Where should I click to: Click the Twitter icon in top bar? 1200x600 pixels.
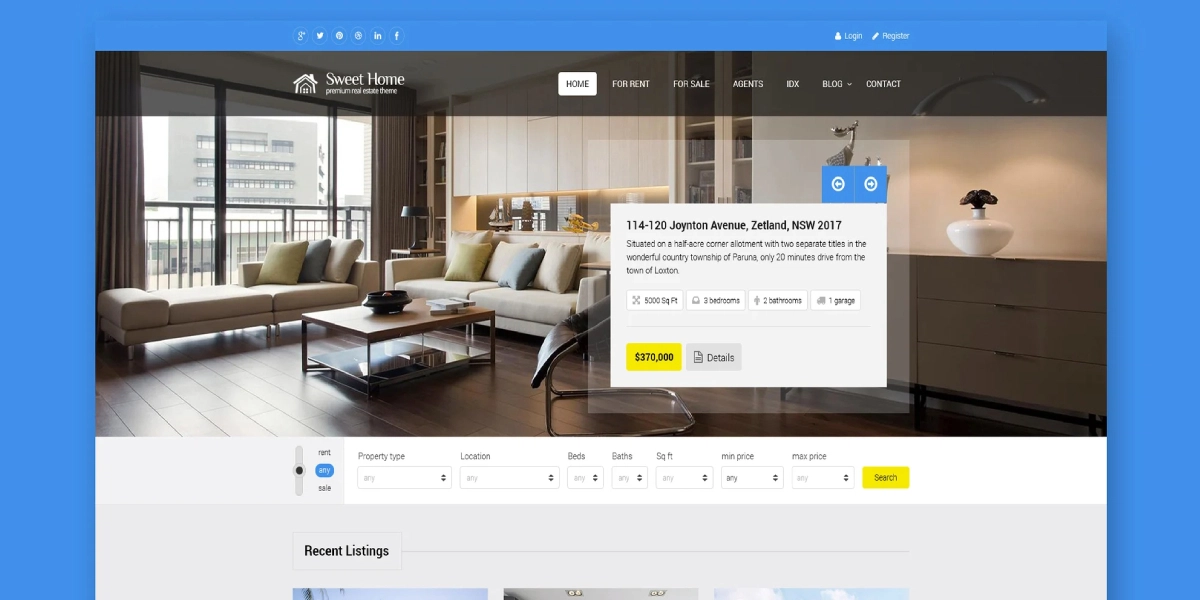[320, 36]
